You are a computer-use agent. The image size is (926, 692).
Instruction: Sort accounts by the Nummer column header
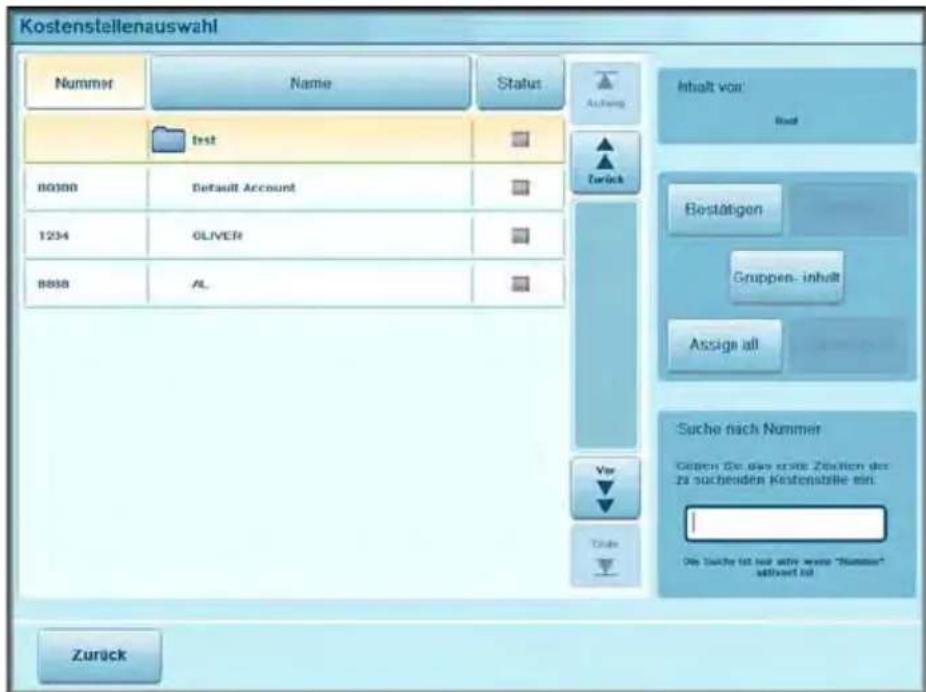[85, 83]
